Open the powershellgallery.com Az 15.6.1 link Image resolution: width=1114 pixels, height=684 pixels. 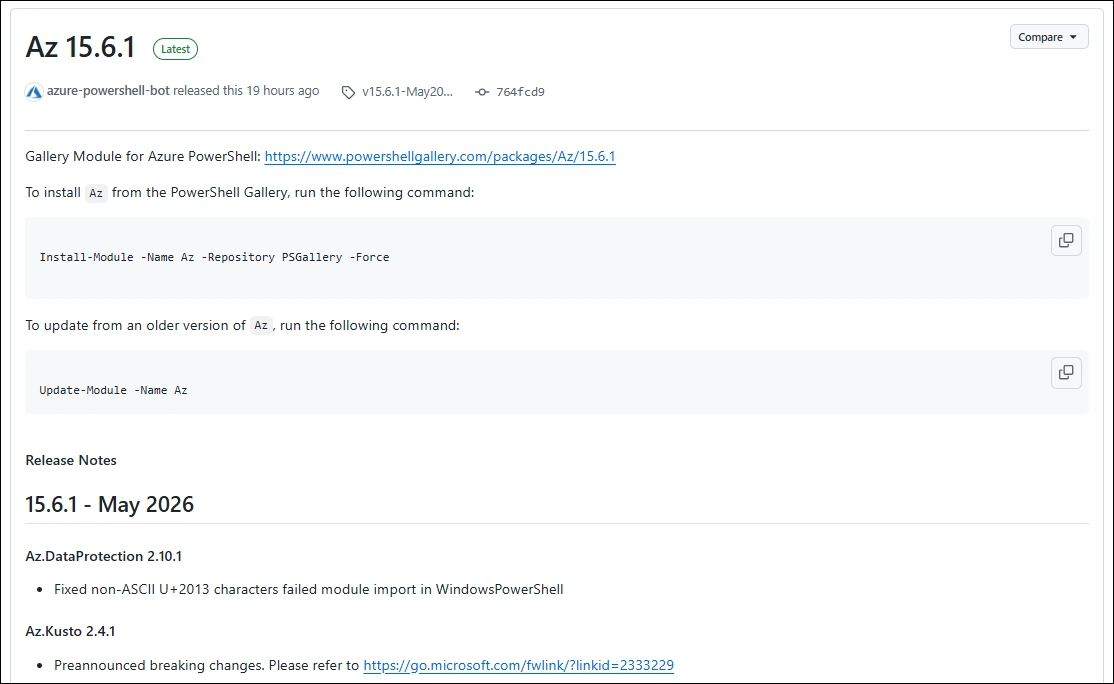440,156
